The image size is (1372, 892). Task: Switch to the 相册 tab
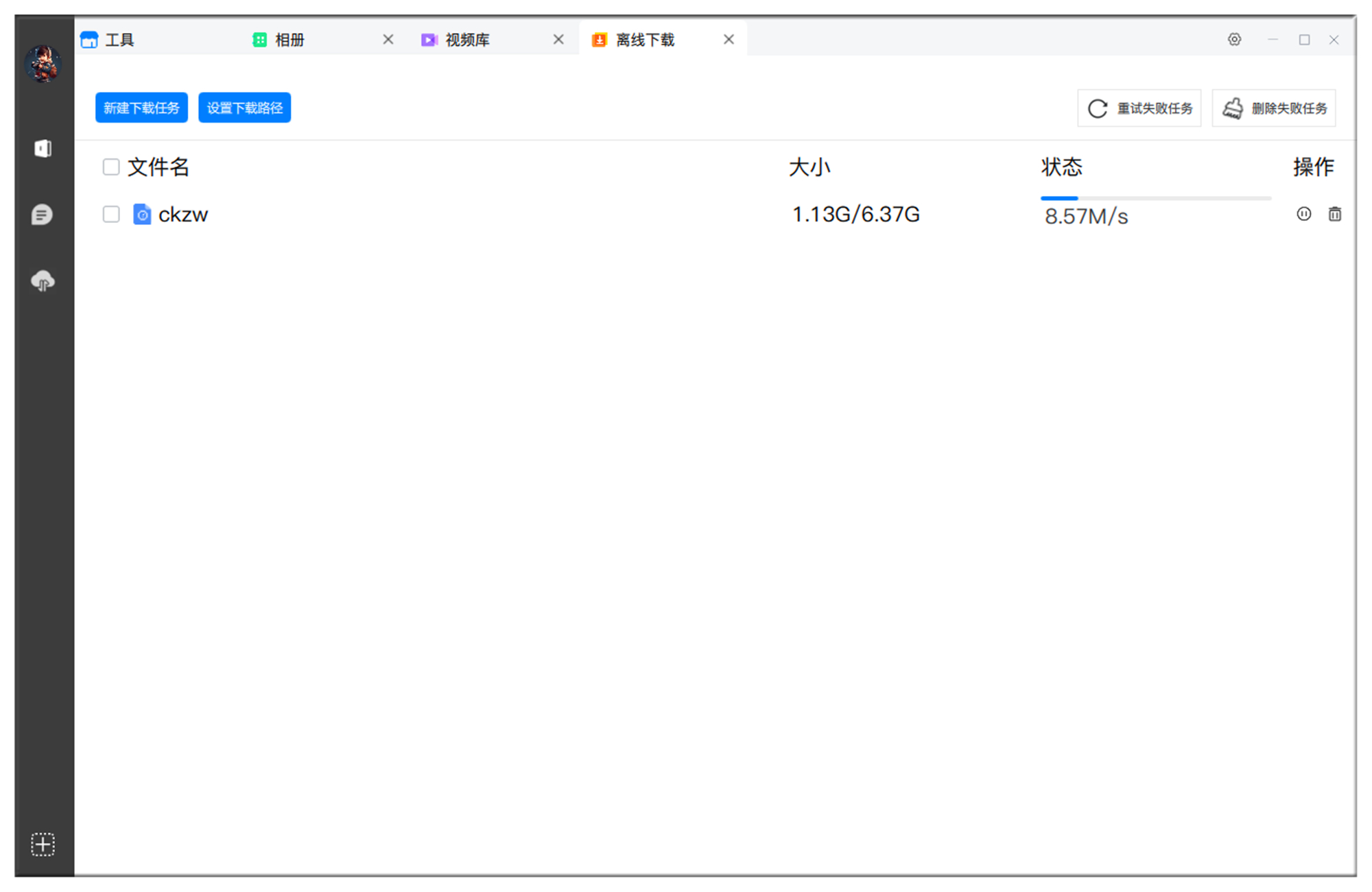coord(289,40)
